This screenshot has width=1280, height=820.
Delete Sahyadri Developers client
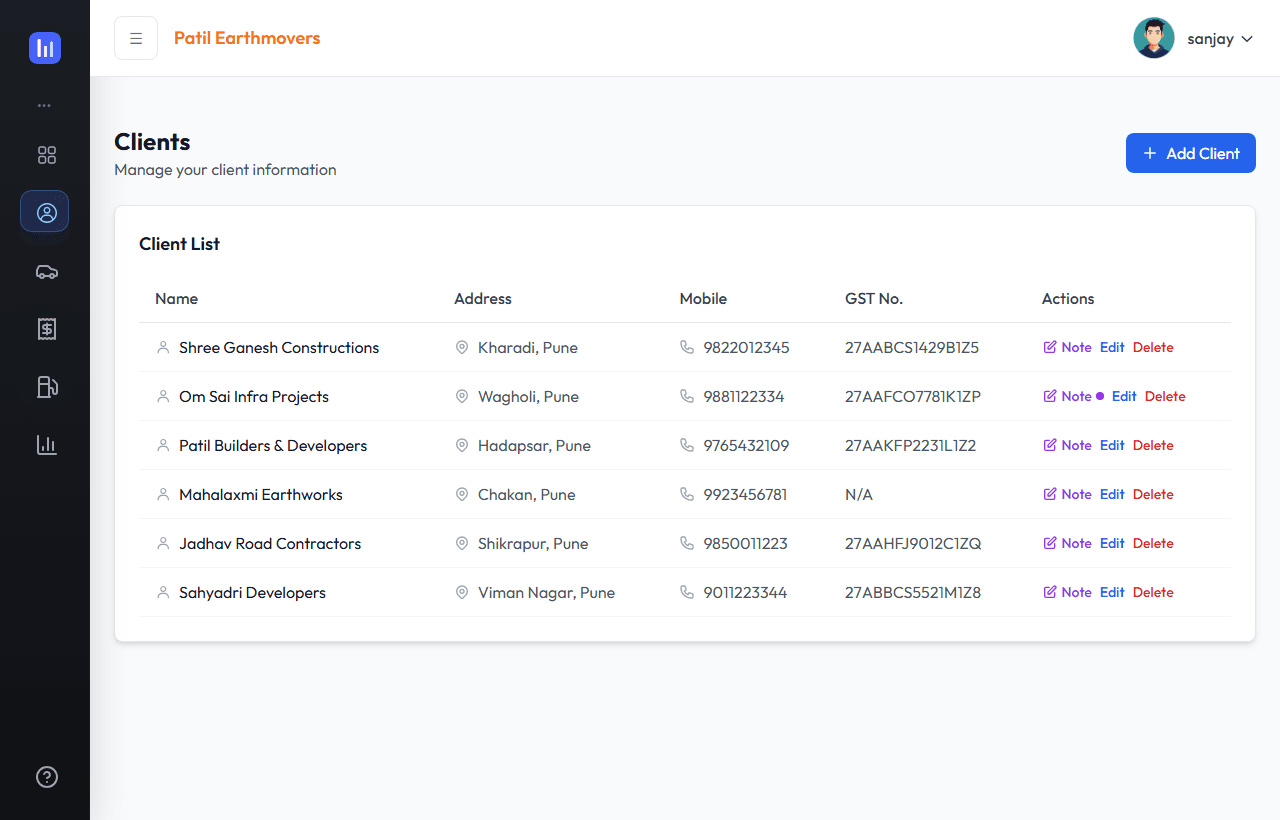click(x=1153, y=592)
